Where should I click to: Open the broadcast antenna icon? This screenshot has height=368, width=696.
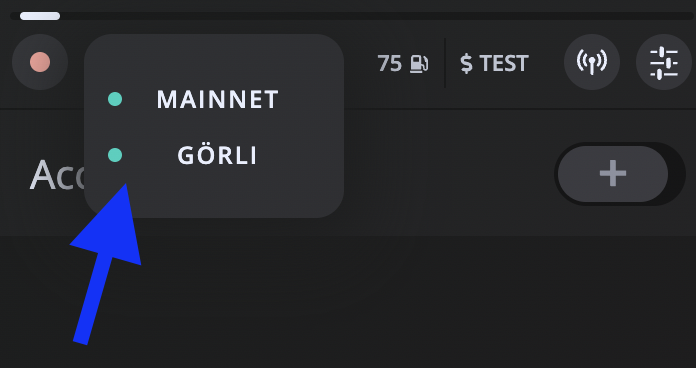coord(592,62)
